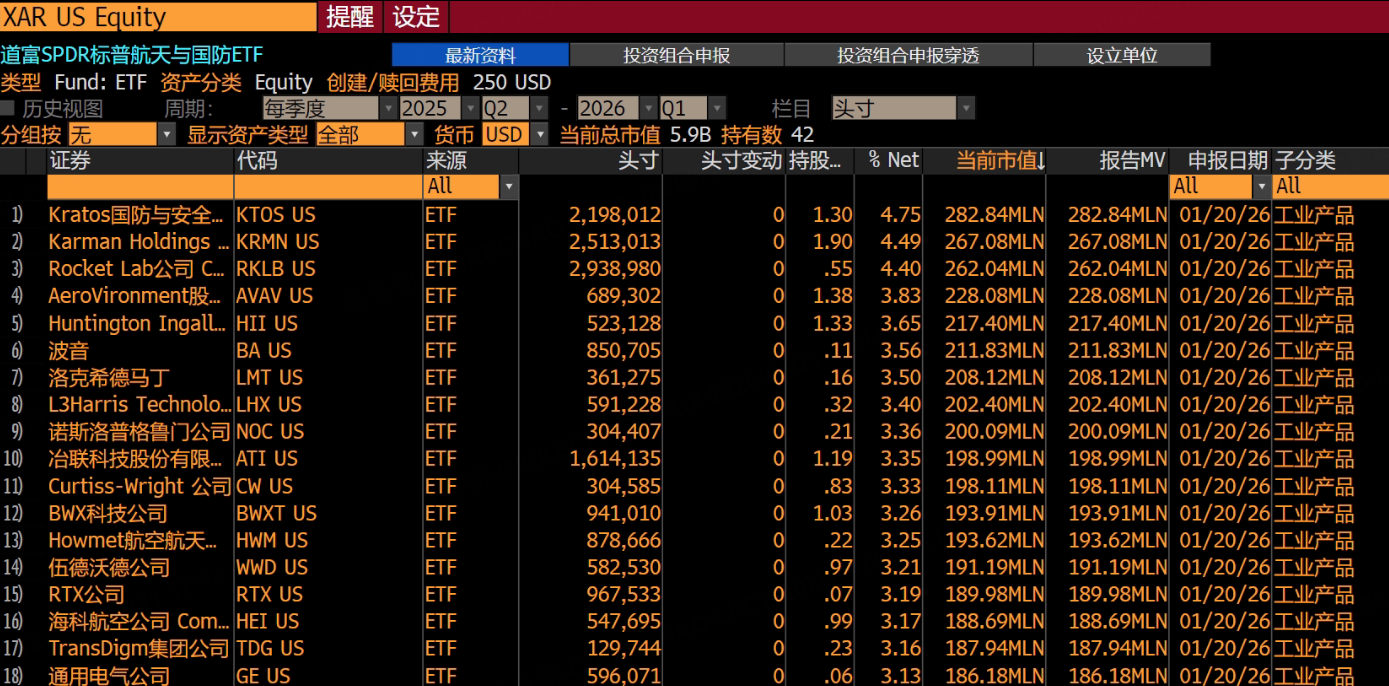This screenshot has width=1389, height=686.
Task: Change the USD currency dropdown
Action: pos(515,134)
